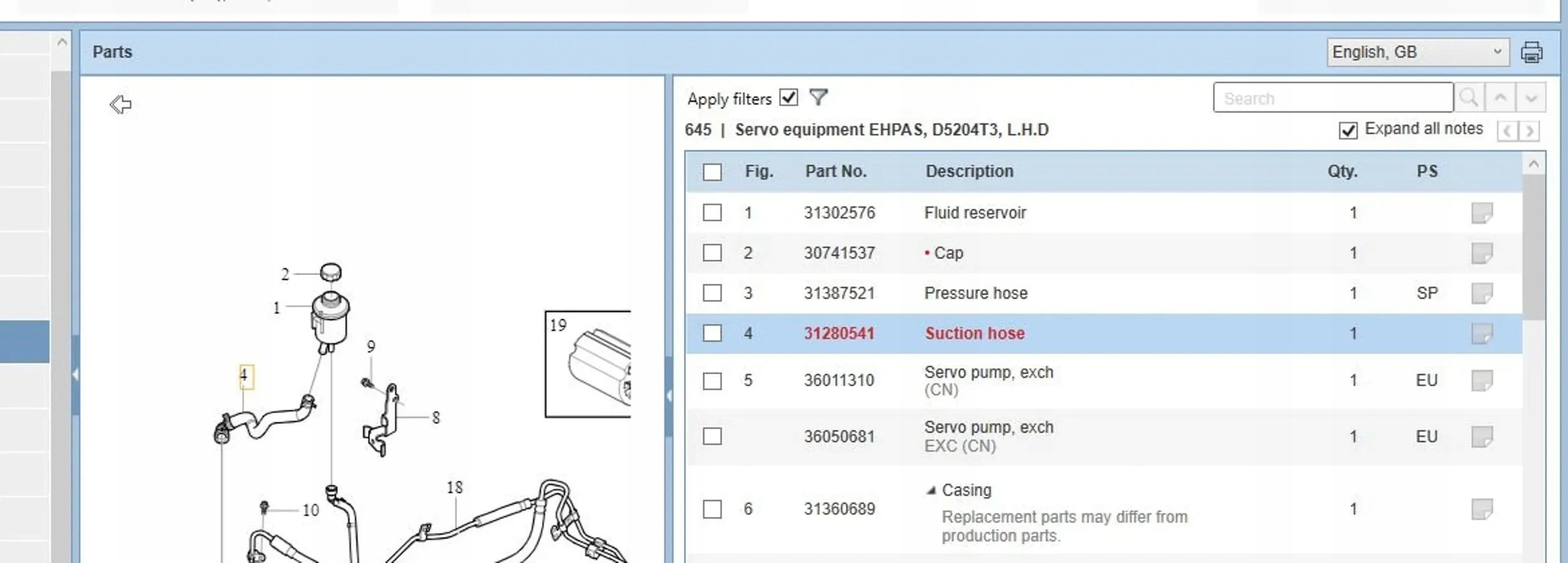This screenshot has height=563, width=1568.
Task: Click the back arrow above the parts diagram
Action: 120,104
